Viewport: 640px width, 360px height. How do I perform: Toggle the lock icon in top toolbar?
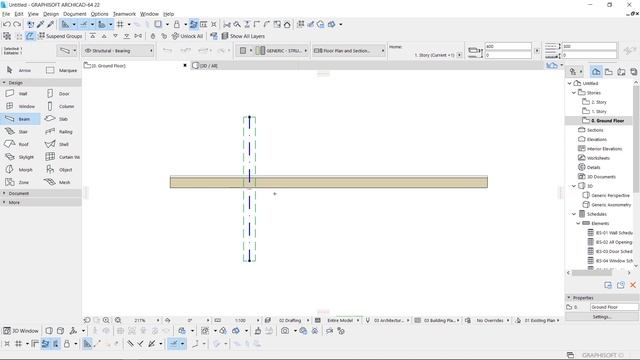(177, 24)
